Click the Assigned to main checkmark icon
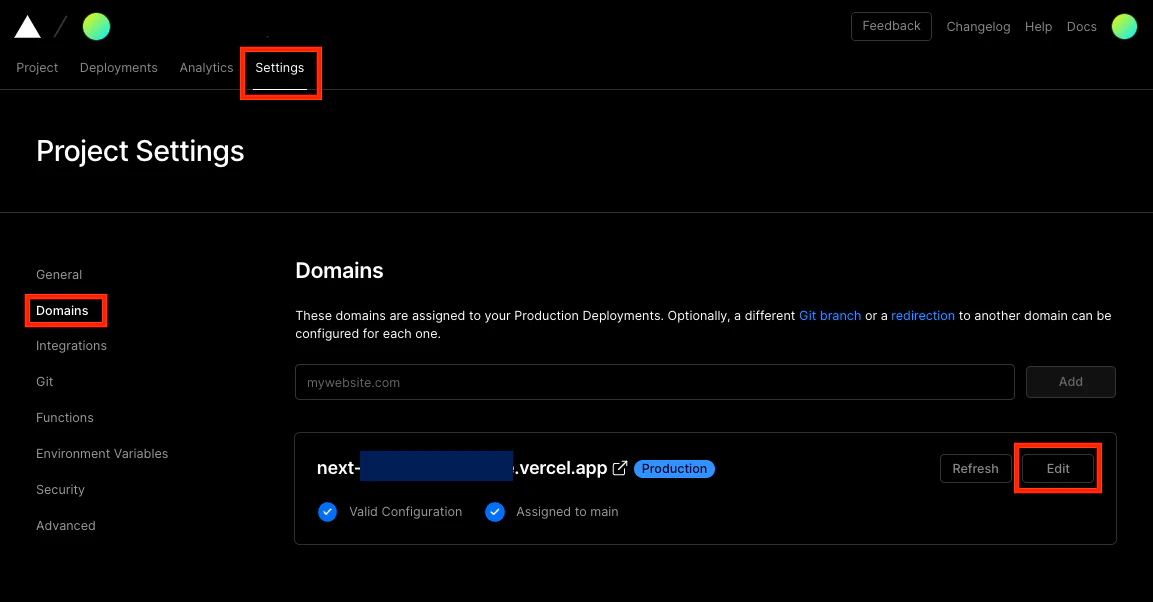This screenshot has width=1153, height=602. pyautogui.click(x=495, y=512)
